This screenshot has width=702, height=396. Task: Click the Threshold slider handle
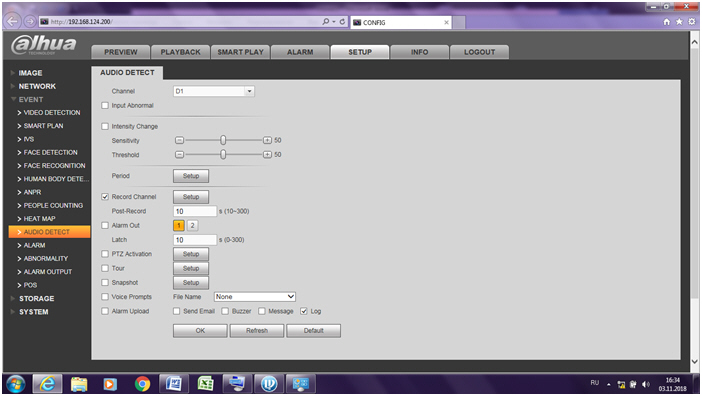[223, 154]
